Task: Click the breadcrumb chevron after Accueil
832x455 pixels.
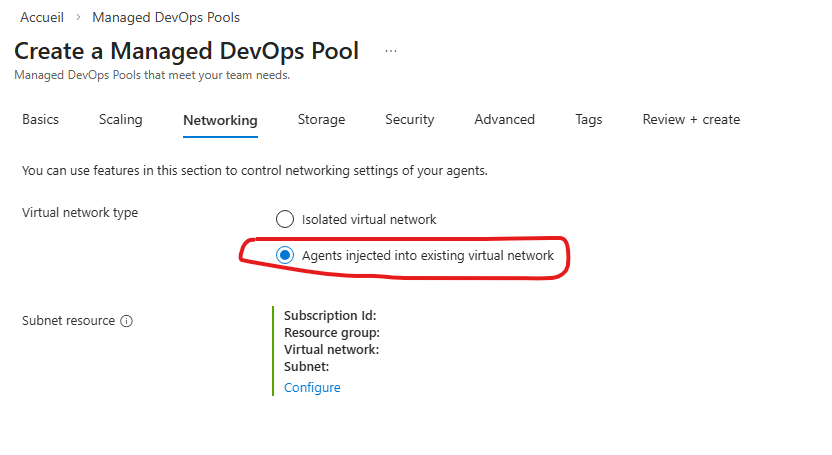Action: tap(78, 17)
